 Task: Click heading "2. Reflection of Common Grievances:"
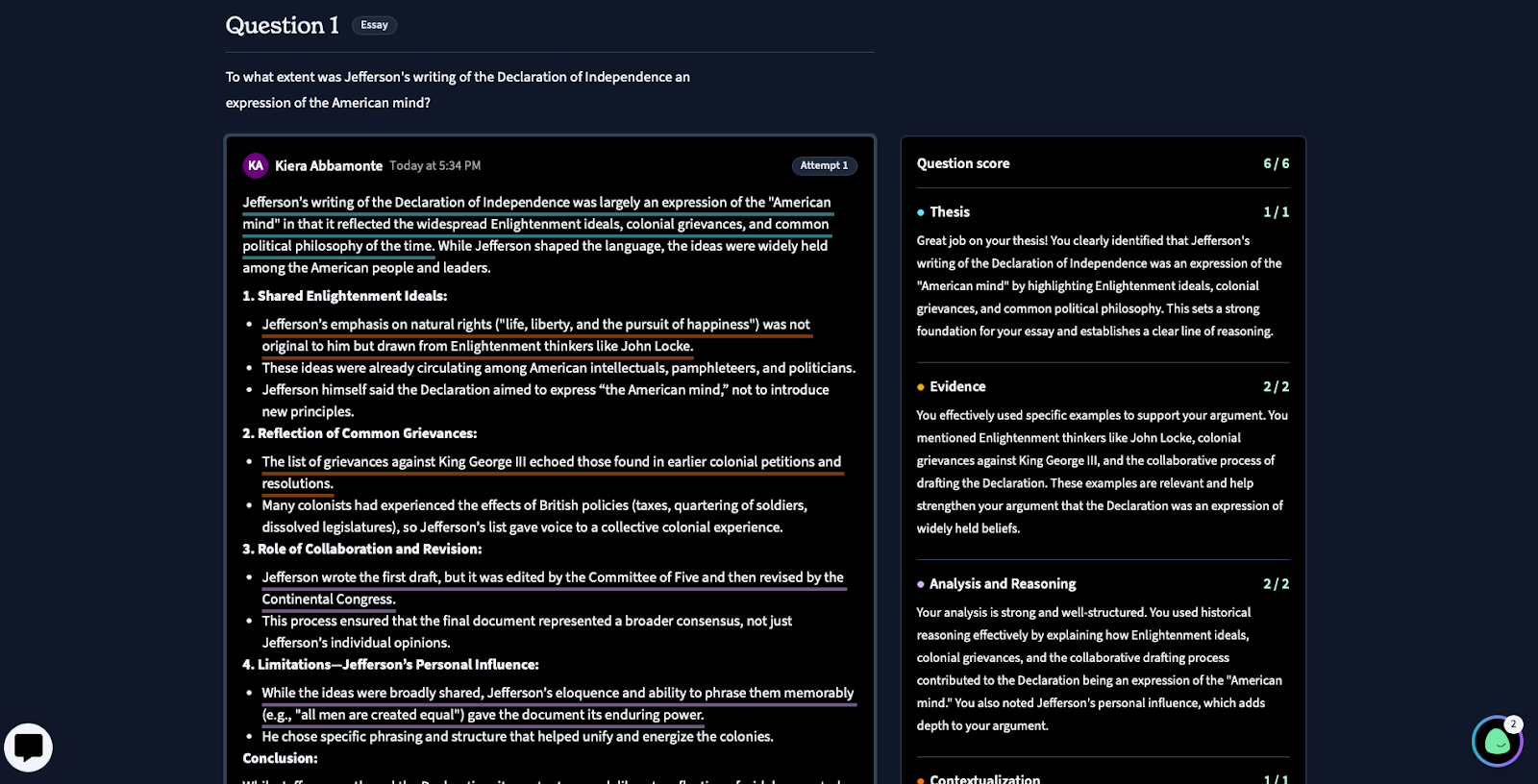360,433
